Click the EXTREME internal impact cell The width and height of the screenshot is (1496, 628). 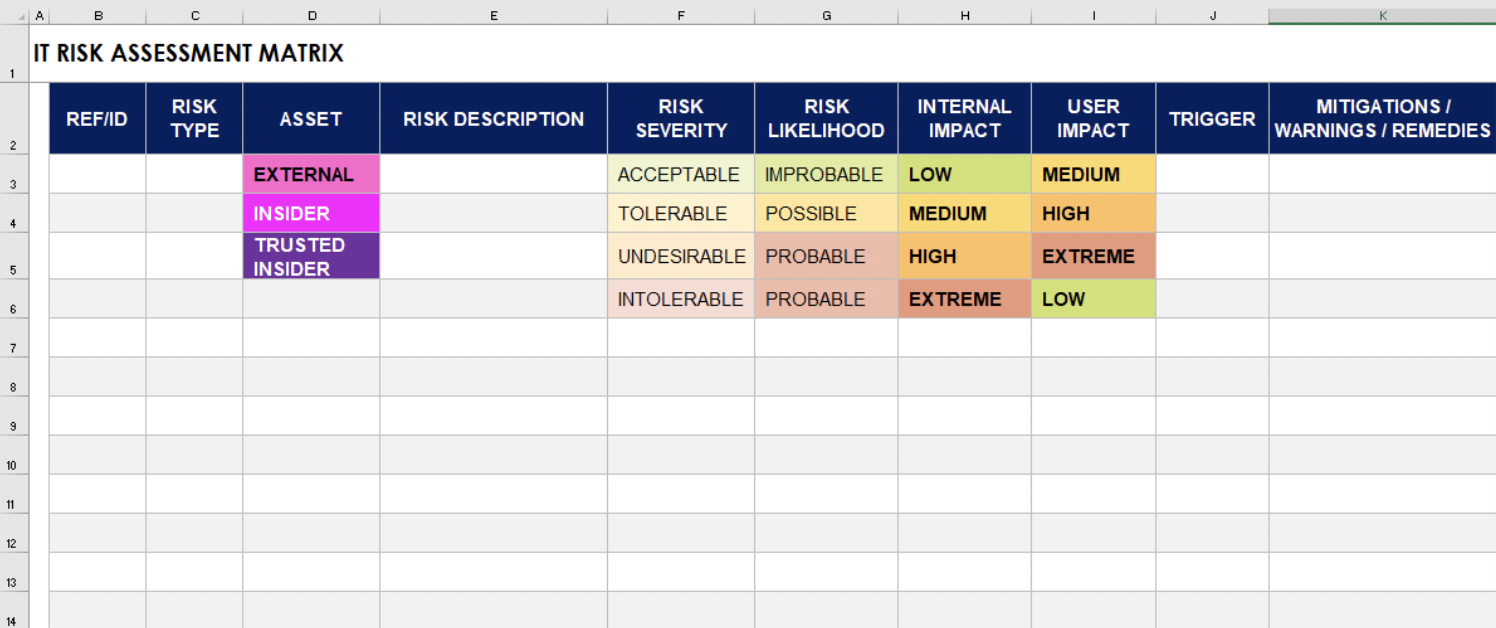click(964, 298)
